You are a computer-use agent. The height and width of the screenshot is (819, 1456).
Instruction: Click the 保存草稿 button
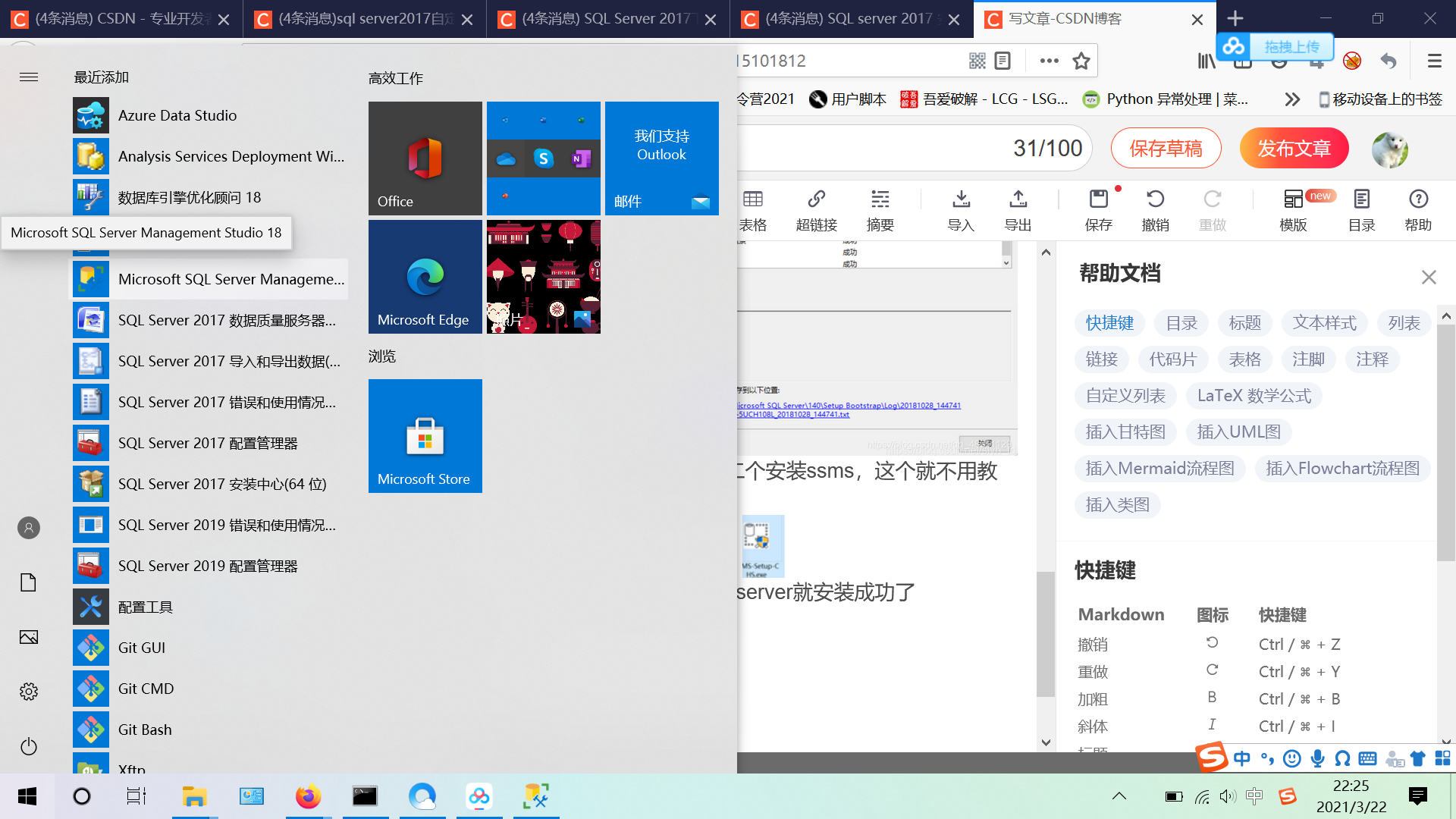[x=1166, y=148]
